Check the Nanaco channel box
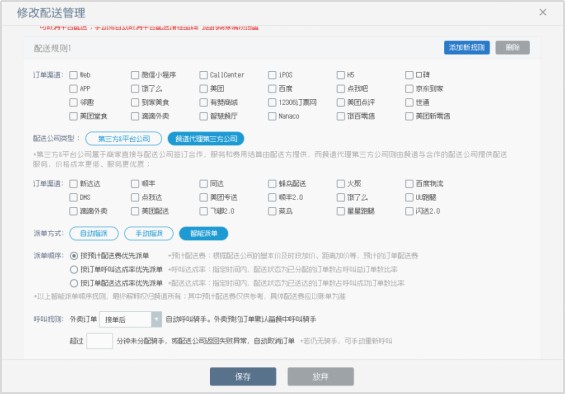 272,116
